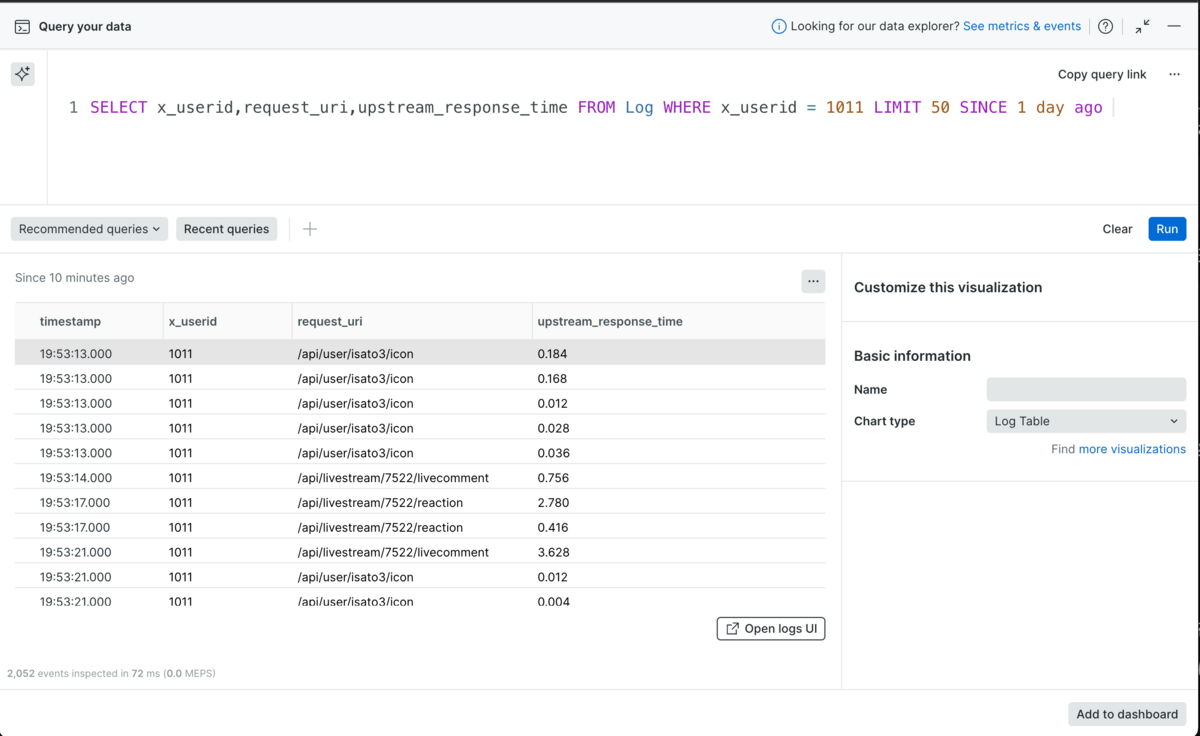Click the Query your data console icon
The image size is (1200, 736).
pos(22,27)
